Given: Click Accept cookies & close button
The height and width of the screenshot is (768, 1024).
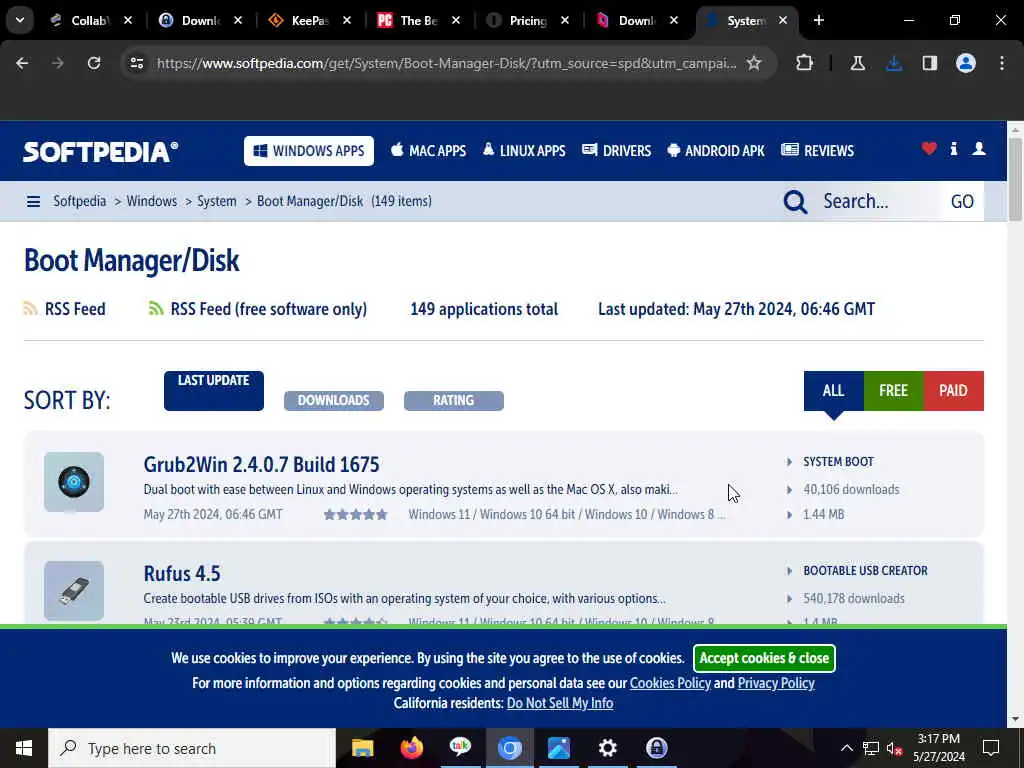Looking at the screenshot, I should [764, 658].
